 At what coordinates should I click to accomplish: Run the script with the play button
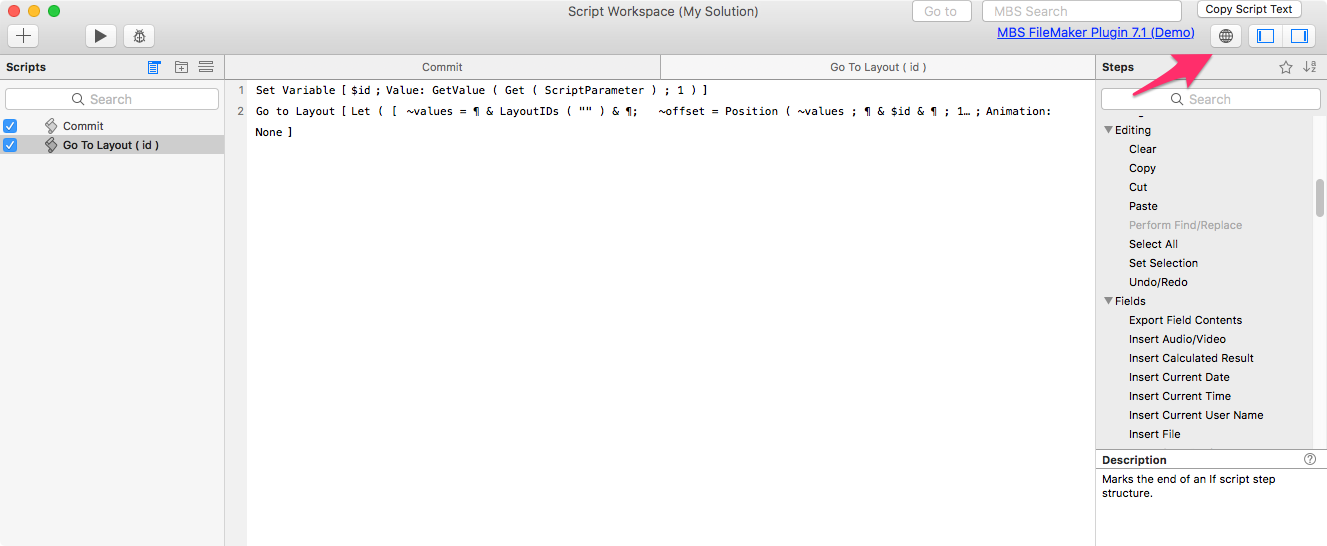coord(100,35)
